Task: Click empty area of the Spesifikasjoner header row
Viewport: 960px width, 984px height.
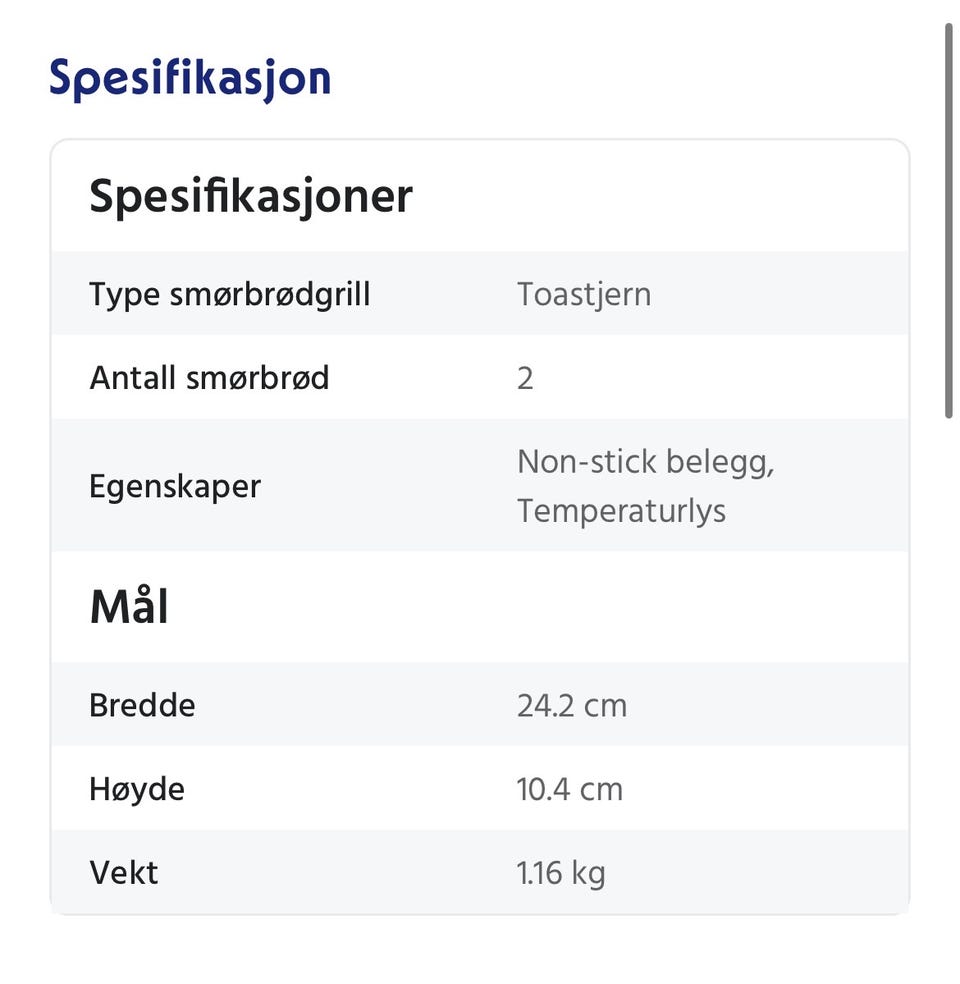Action: coord(659,196)
